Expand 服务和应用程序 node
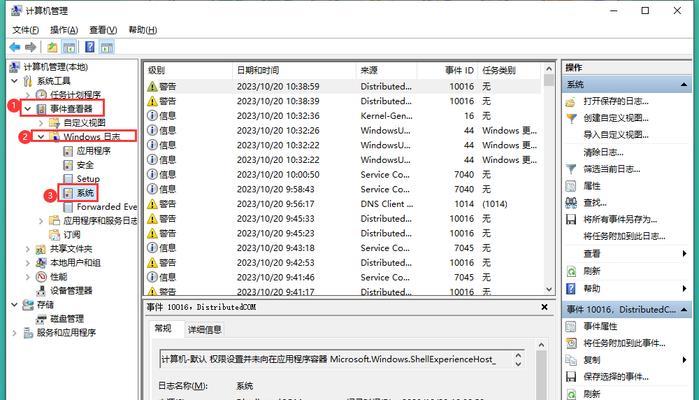699x400 pixels. pyautogui.click(x=14, y=333)
